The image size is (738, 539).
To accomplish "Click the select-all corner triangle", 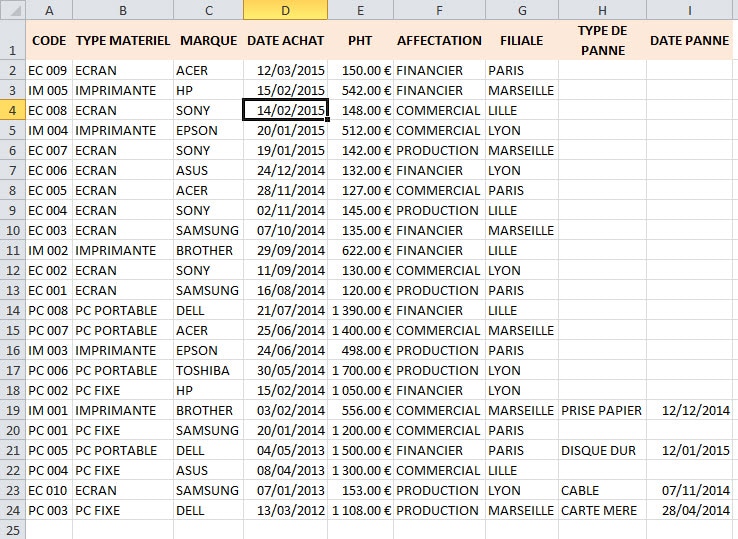I will tap(13, 10).
